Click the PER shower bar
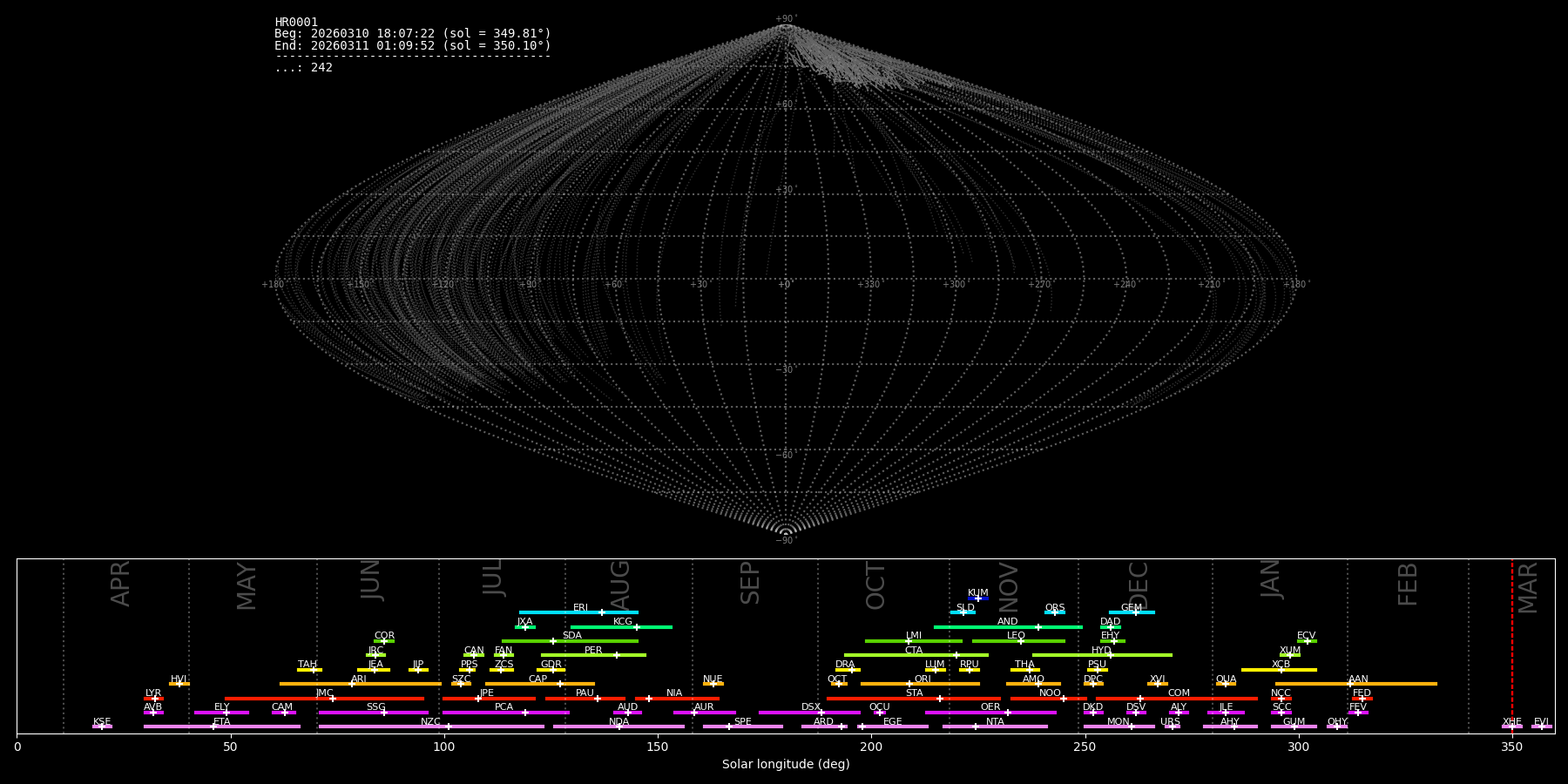1568x784 pixels. tap(593, 655)
